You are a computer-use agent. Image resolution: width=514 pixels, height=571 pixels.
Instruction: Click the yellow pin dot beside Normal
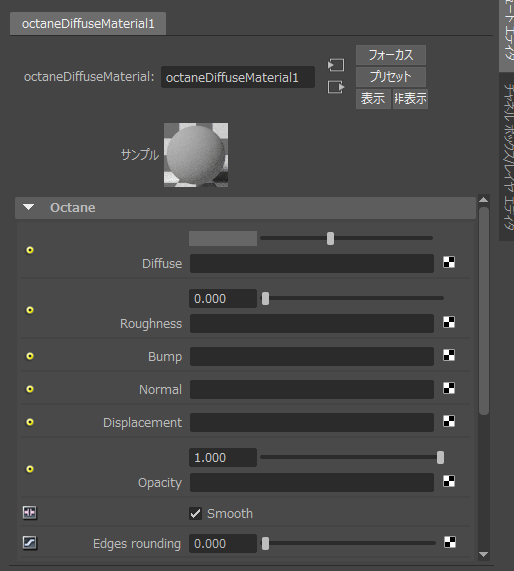coord(30,389)
